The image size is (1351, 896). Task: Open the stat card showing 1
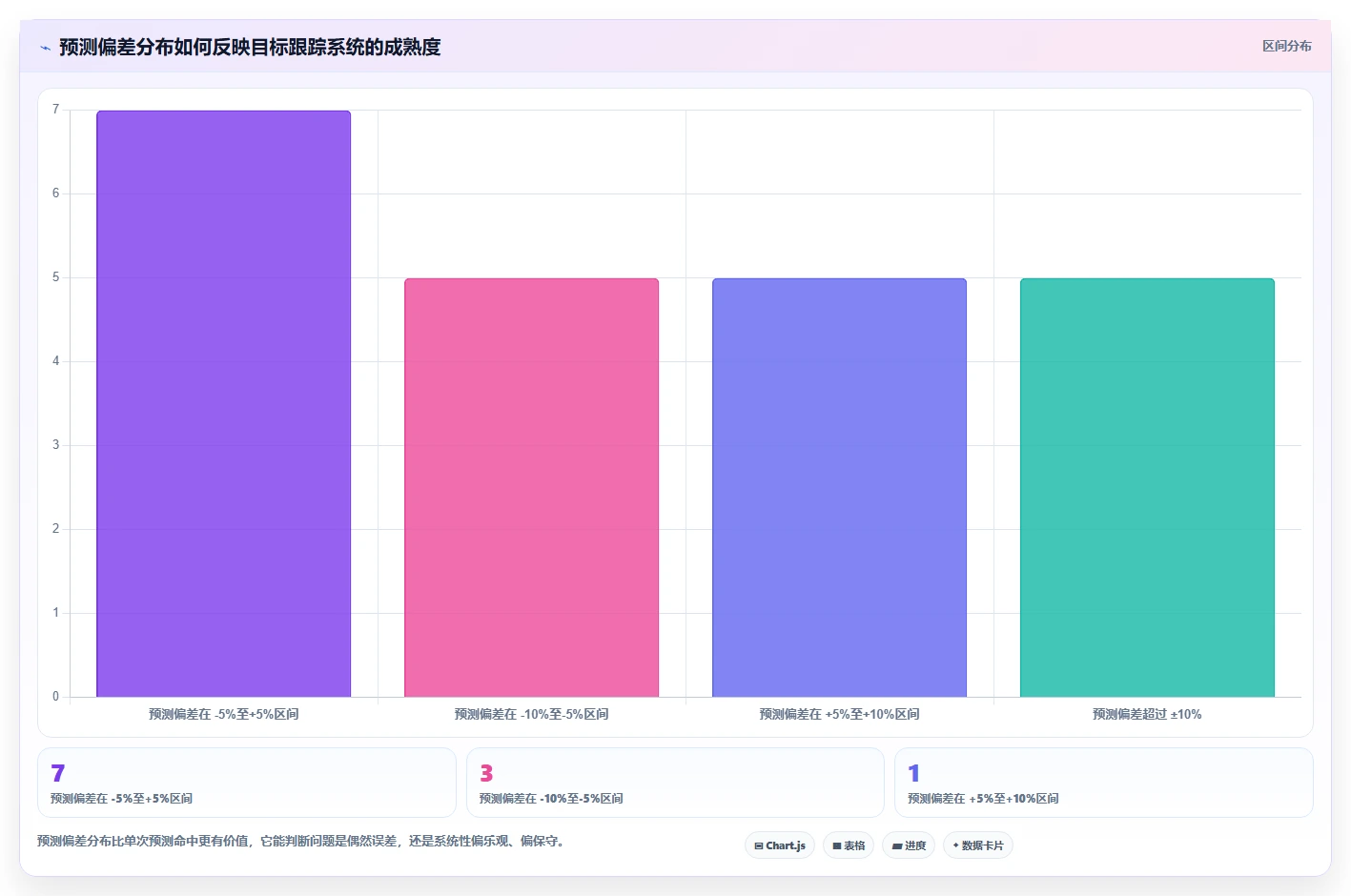point(1104,783)
